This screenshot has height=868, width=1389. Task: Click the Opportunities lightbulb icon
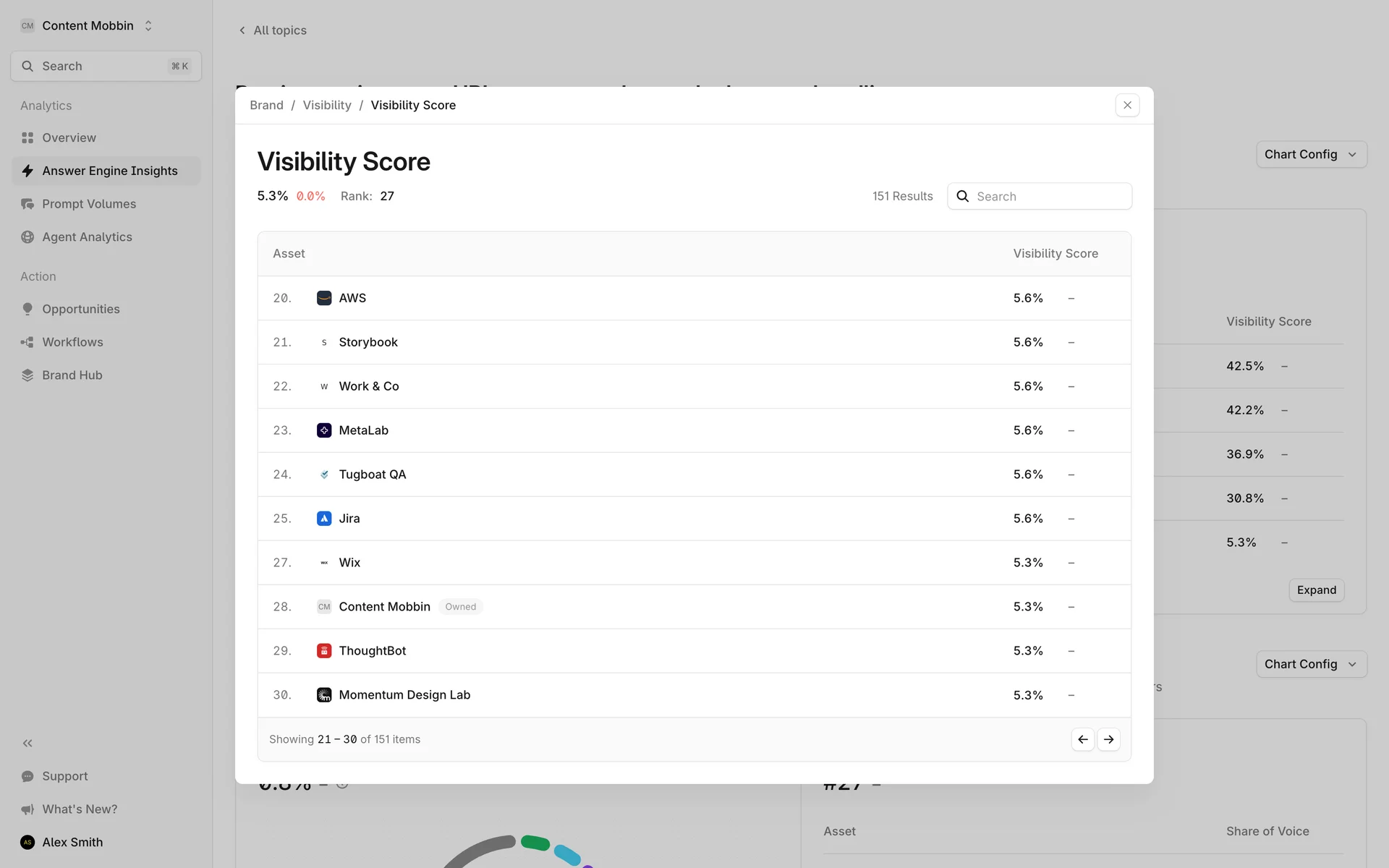click(x=27, y=309)
